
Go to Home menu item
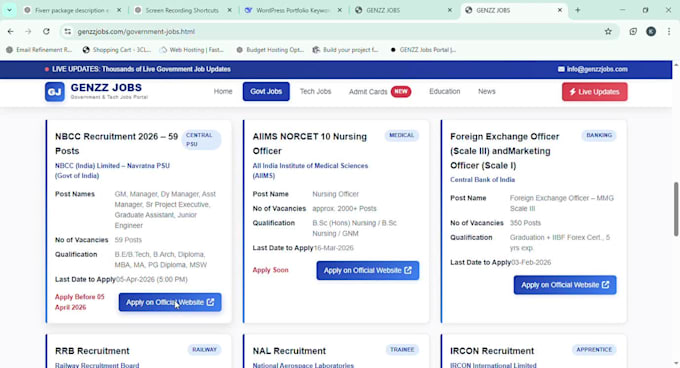(x=223, y=91)
